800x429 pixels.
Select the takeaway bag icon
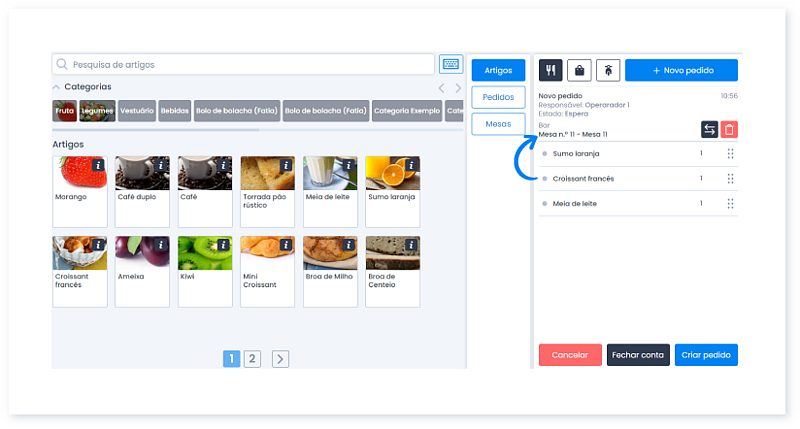(x=579, y=70)
